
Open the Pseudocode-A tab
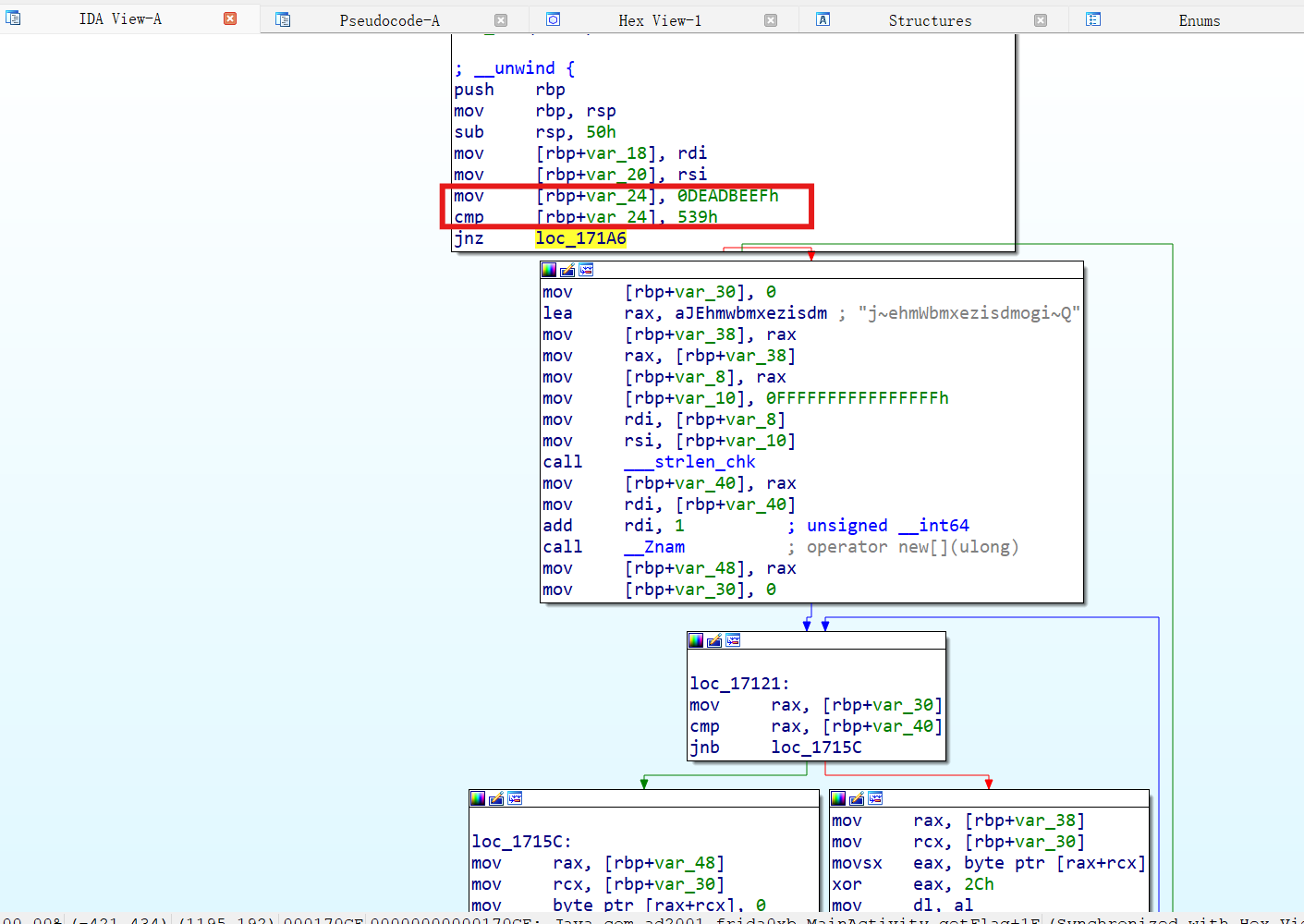[x=389, y=20]
